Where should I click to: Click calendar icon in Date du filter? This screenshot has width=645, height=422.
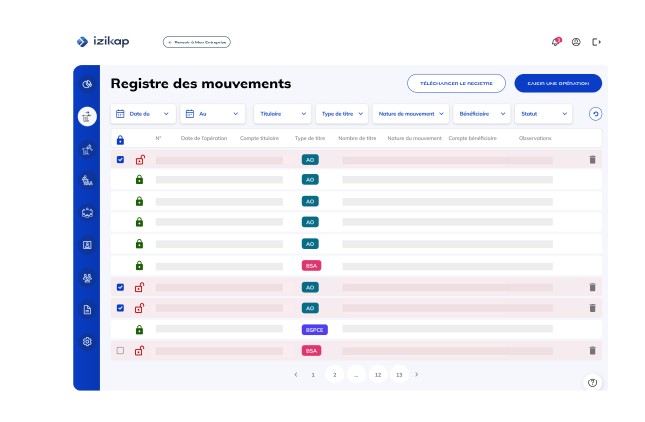pyautogui.click(x=120, y=114)
